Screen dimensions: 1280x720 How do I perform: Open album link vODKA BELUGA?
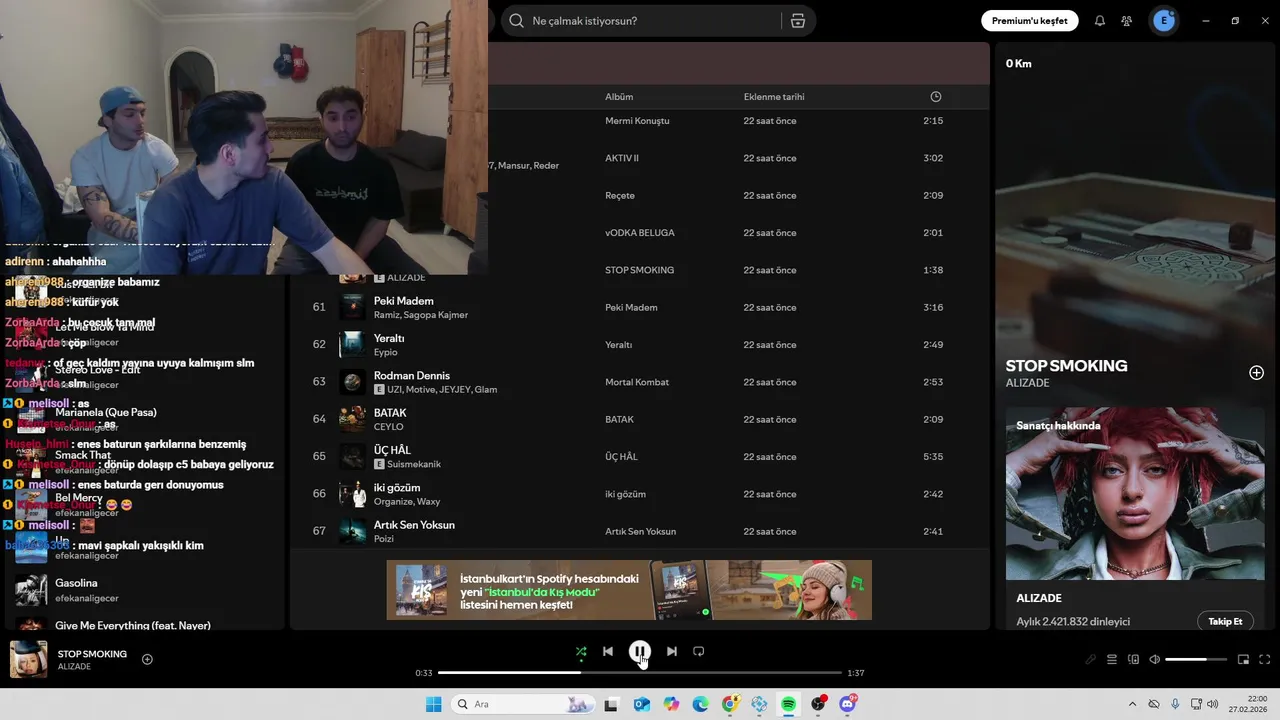[640, 233]
